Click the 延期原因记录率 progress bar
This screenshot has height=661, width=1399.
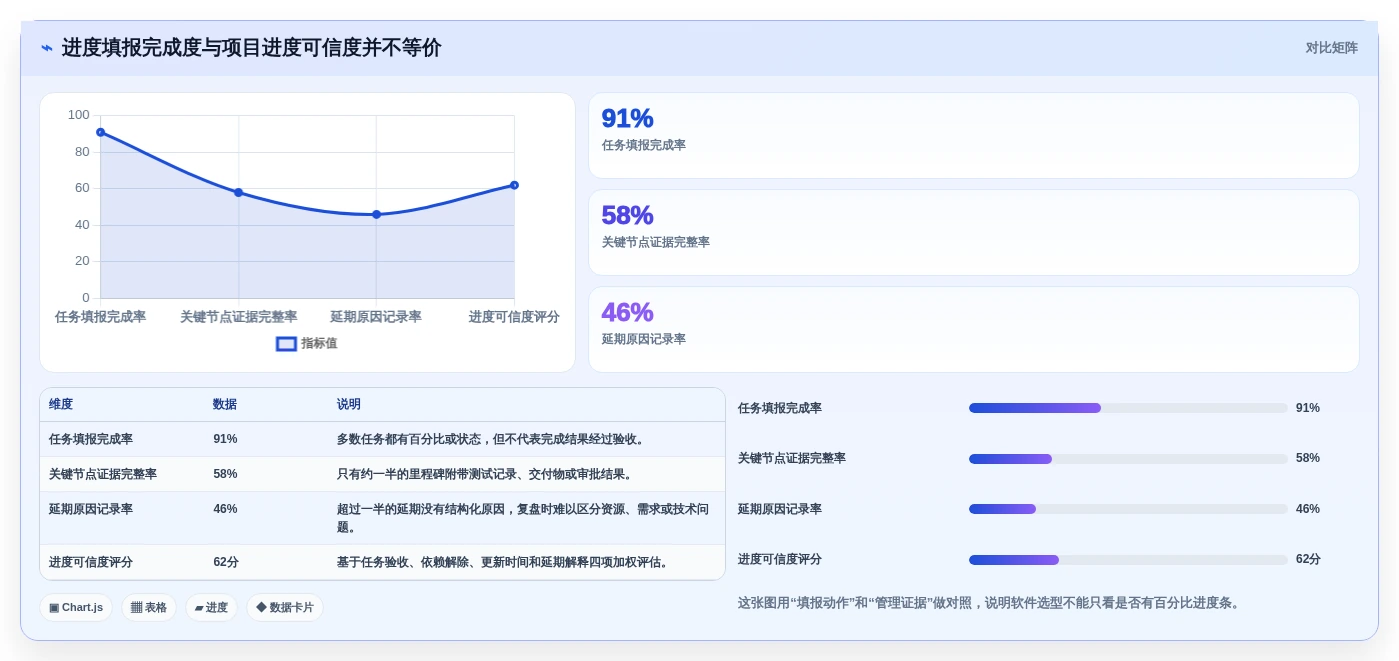[1128, 509]
